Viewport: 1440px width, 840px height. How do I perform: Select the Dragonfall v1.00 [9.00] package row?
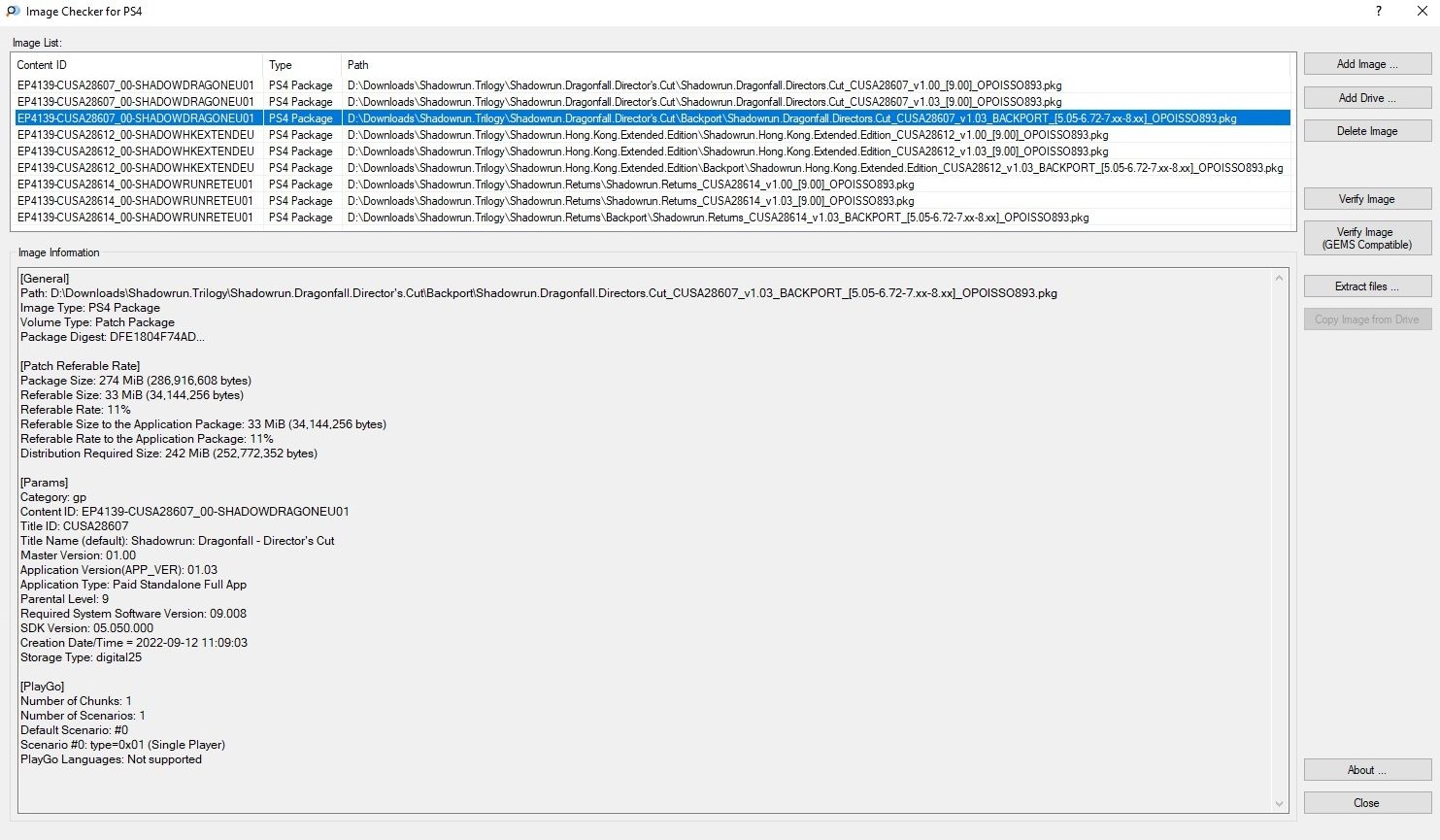[x=651, y=85]
